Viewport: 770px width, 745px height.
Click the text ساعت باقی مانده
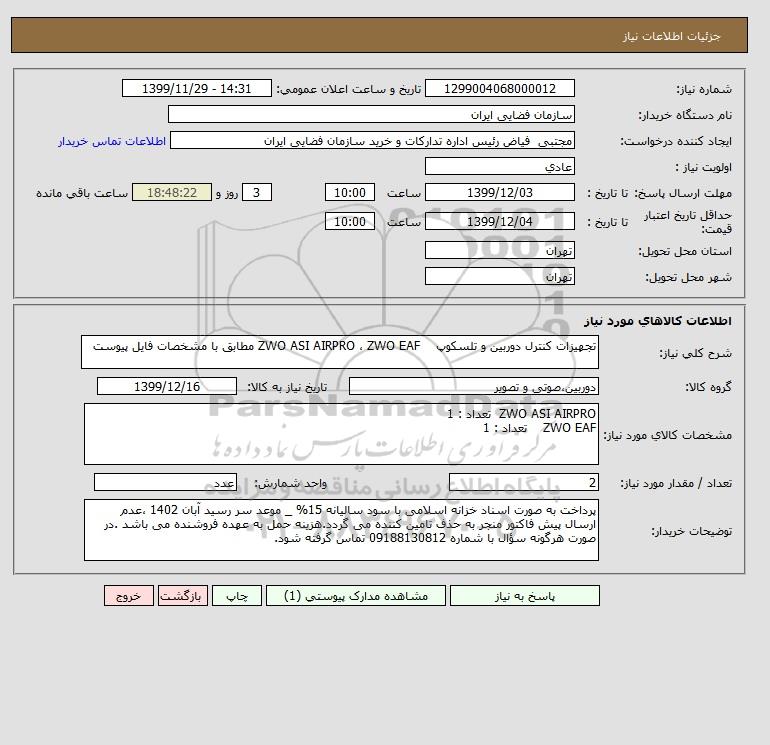click(82, 193)
